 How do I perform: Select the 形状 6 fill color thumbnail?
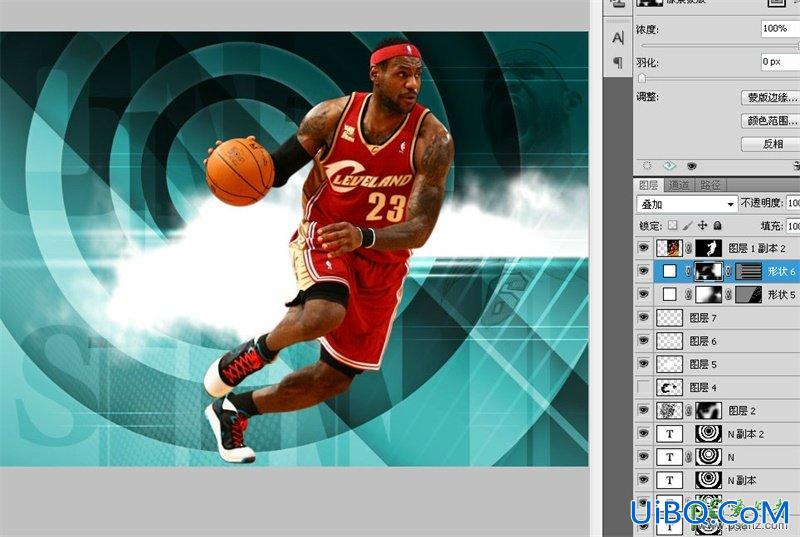669,271
